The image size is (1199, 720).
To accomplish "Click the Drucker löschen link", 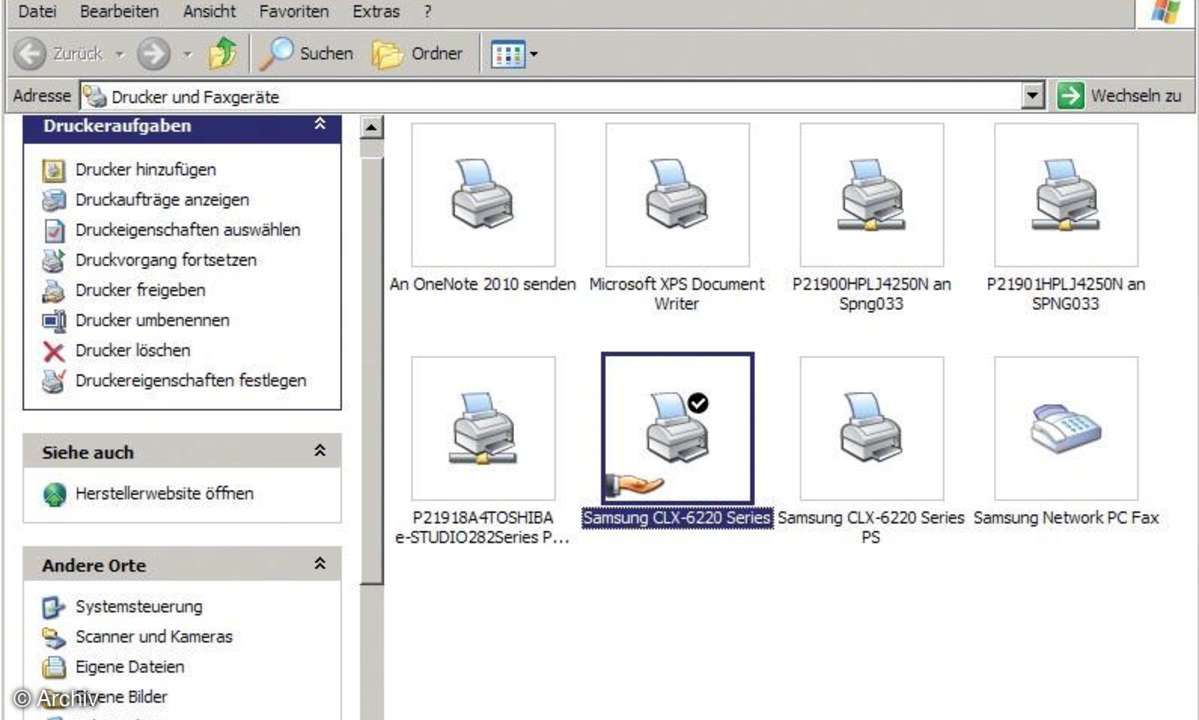I will point(133,350).
